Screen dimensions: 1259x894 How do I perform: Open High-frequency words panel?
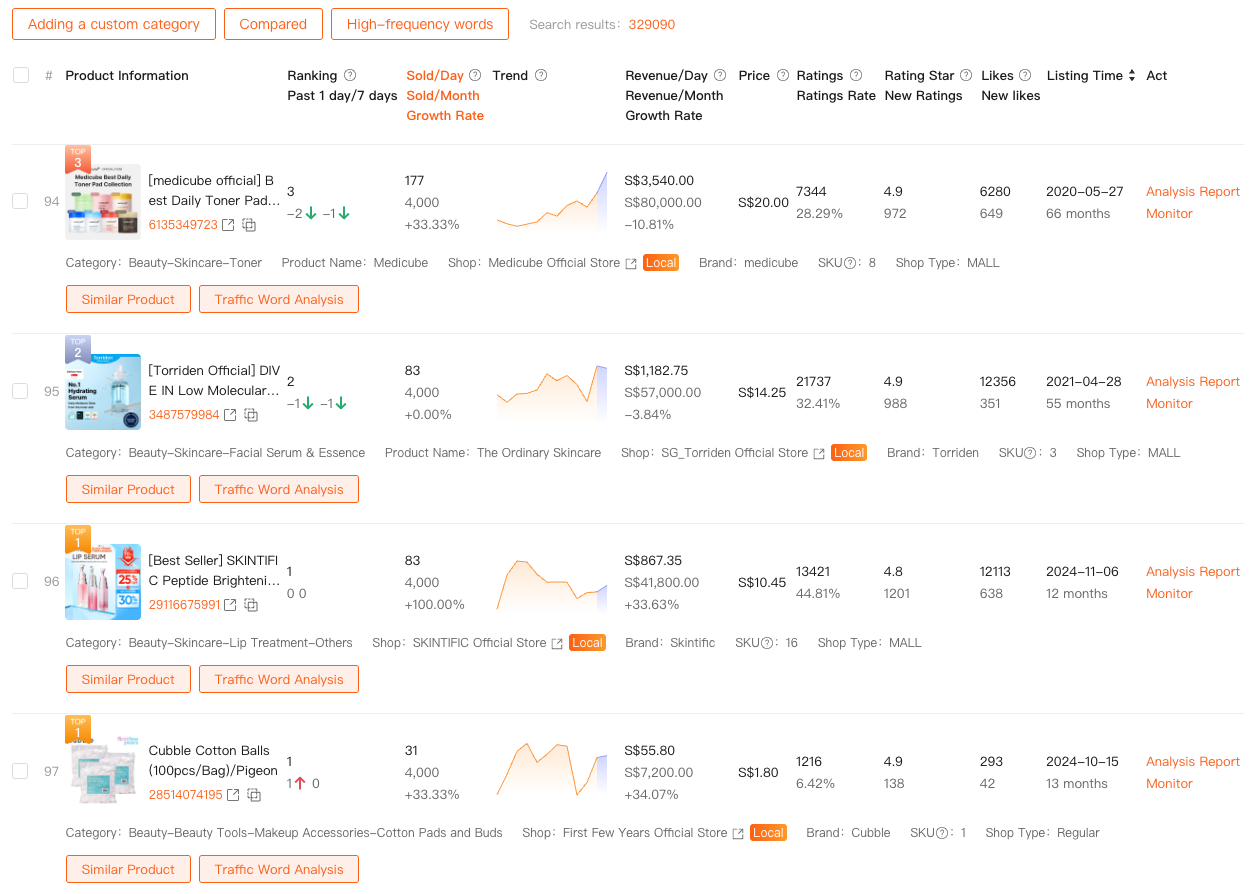tap(419, 24)
